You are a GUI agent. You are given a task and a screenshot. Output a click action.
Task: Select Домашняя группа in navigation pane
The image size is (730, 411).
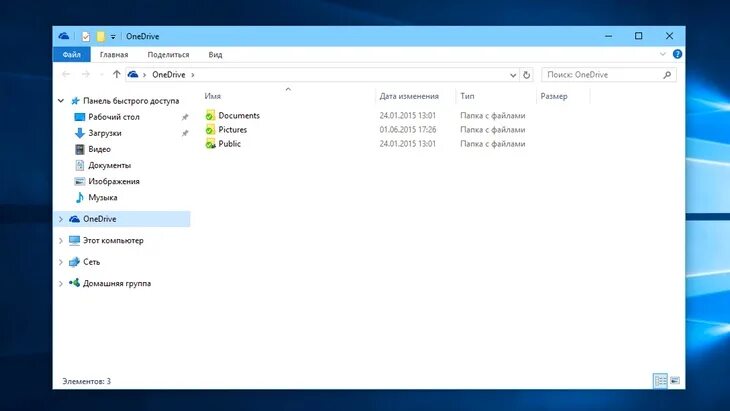coord(116,283)
